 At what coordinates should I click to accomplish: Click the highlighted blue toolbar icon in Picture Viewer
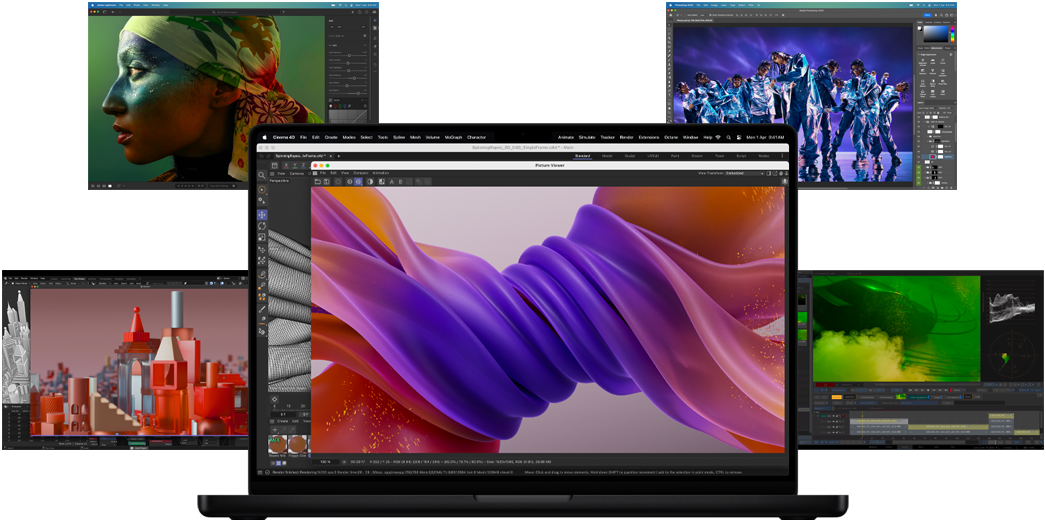(x=358, y=181)
